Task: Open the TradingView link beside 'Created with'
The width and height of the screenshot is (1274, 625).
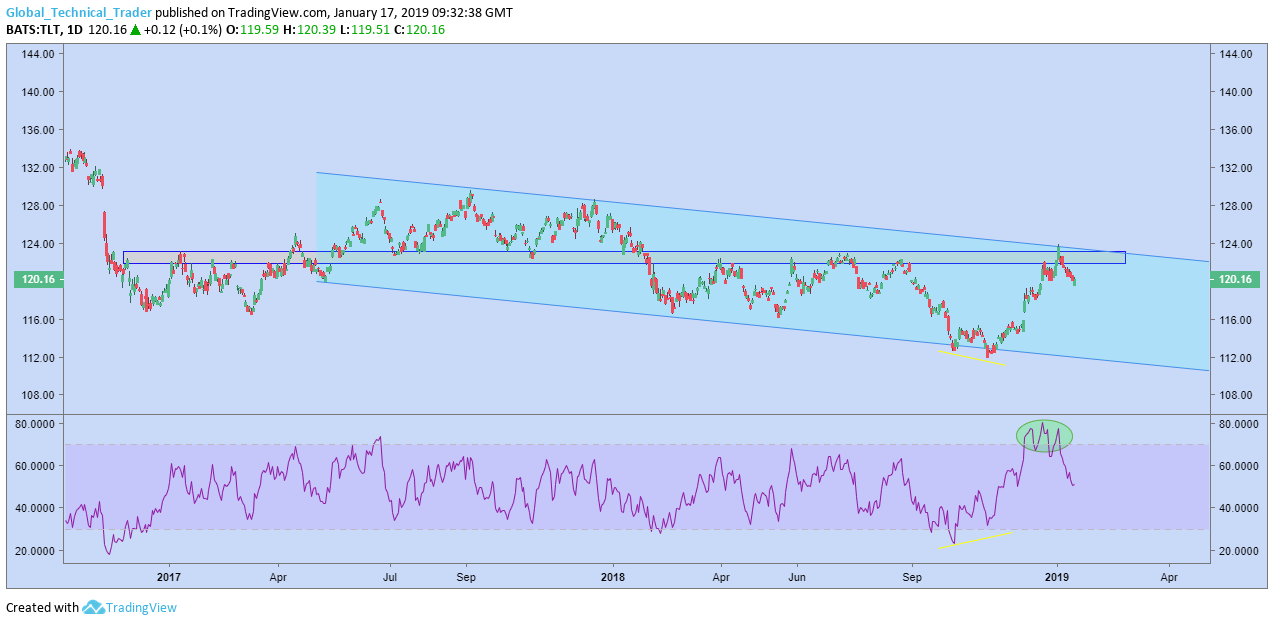Action: [x=141, y=607]
